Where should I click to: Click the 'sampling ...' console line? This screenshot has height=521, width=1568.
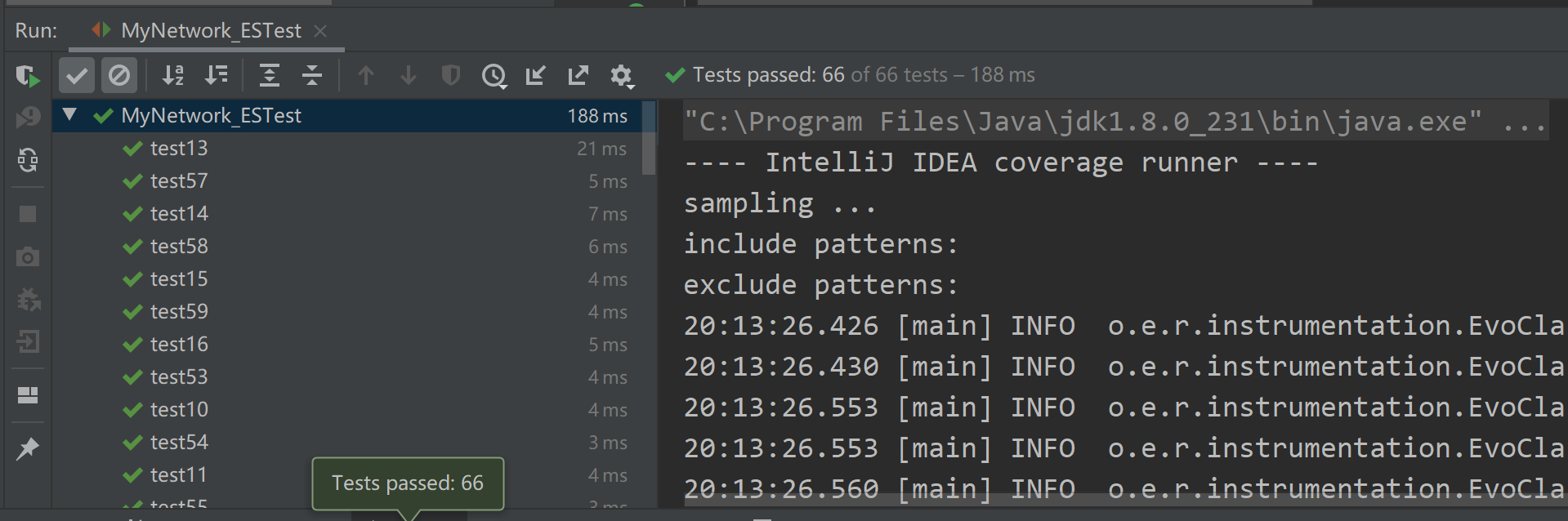point(780,203)
